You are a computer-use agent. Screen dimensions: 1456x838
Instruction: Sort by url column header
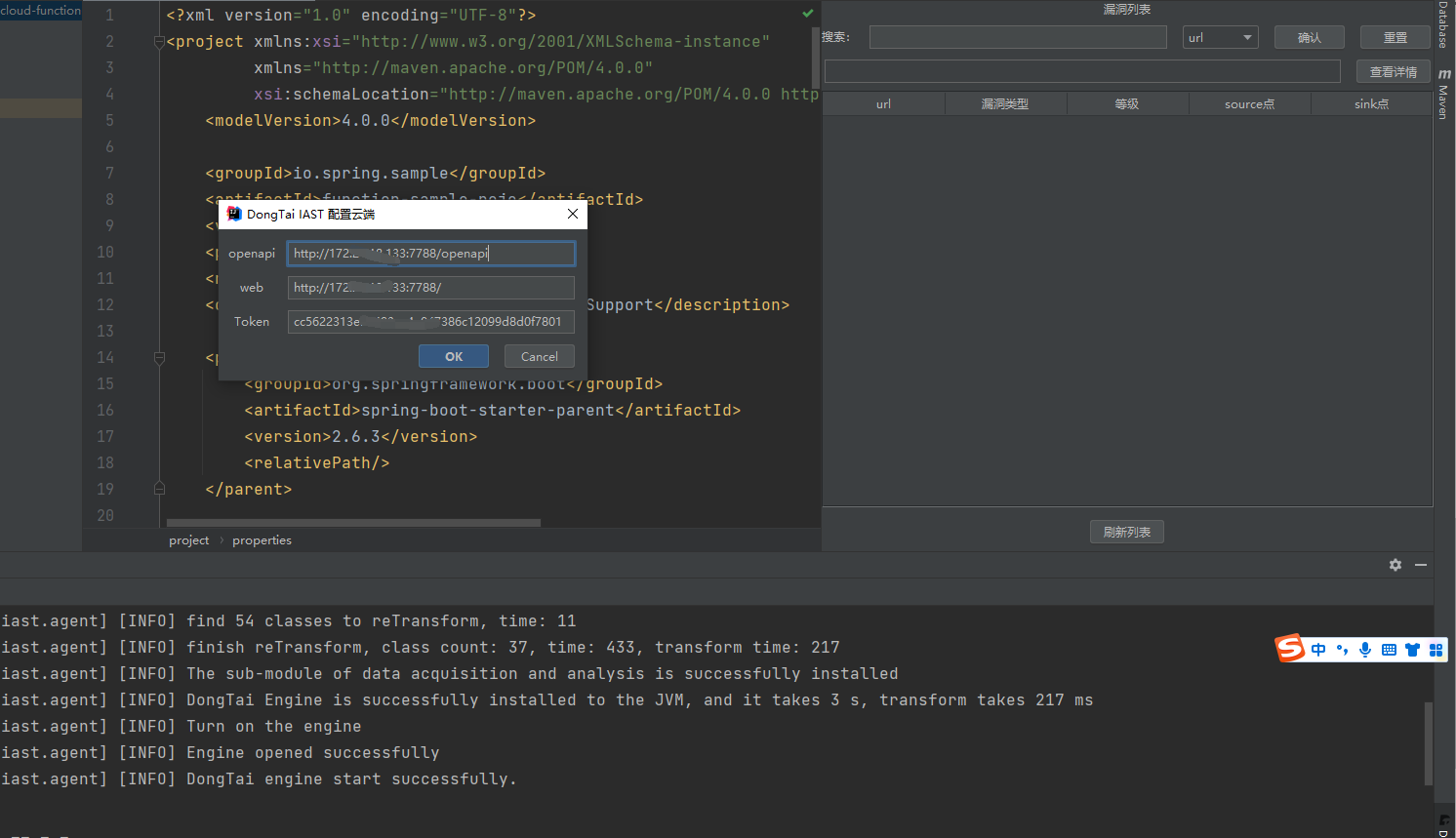883,103
